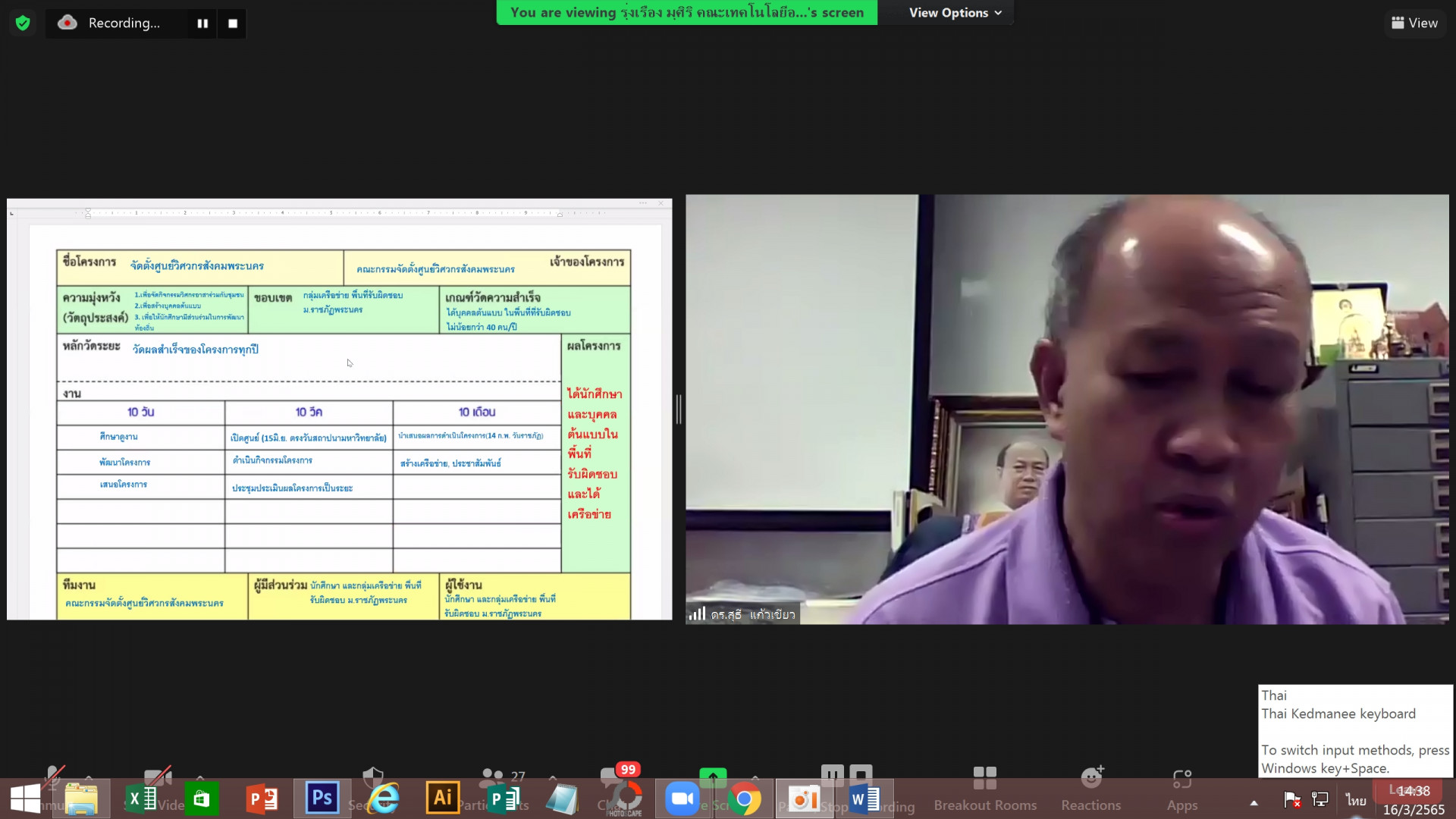
Task: Click '10 วีค' column header in document
Action: [x=309, y=412]
